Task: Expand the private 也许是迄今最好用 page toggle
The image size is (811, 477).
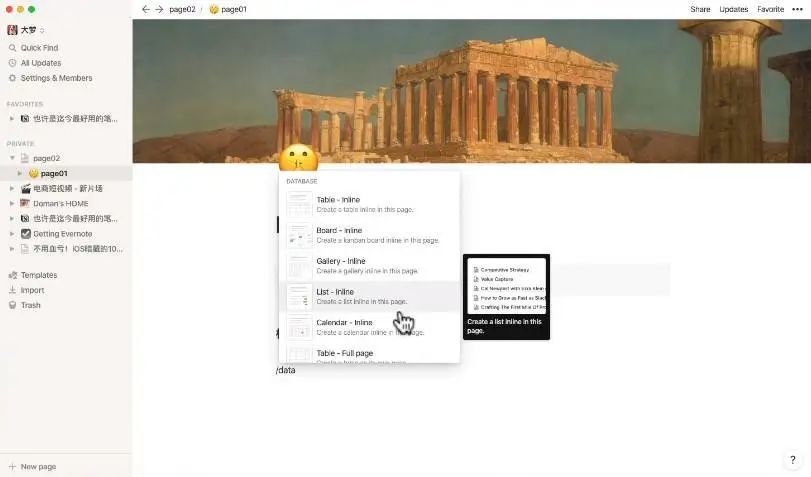Action: tap(12, 218)
